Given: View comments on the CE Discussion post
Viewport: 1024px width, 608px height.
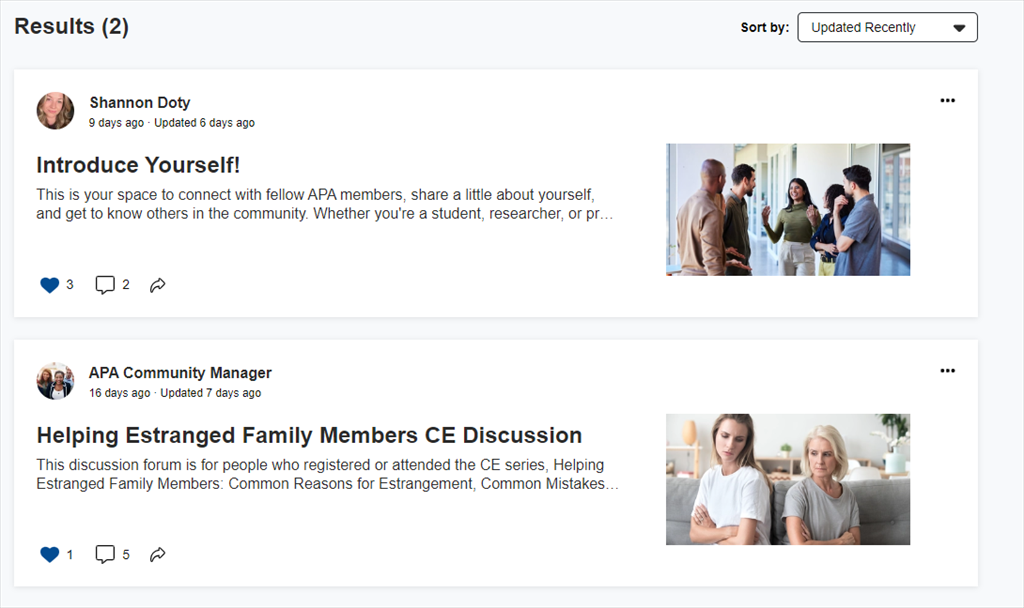Looking at the screenshot, I should coord(106,553).
